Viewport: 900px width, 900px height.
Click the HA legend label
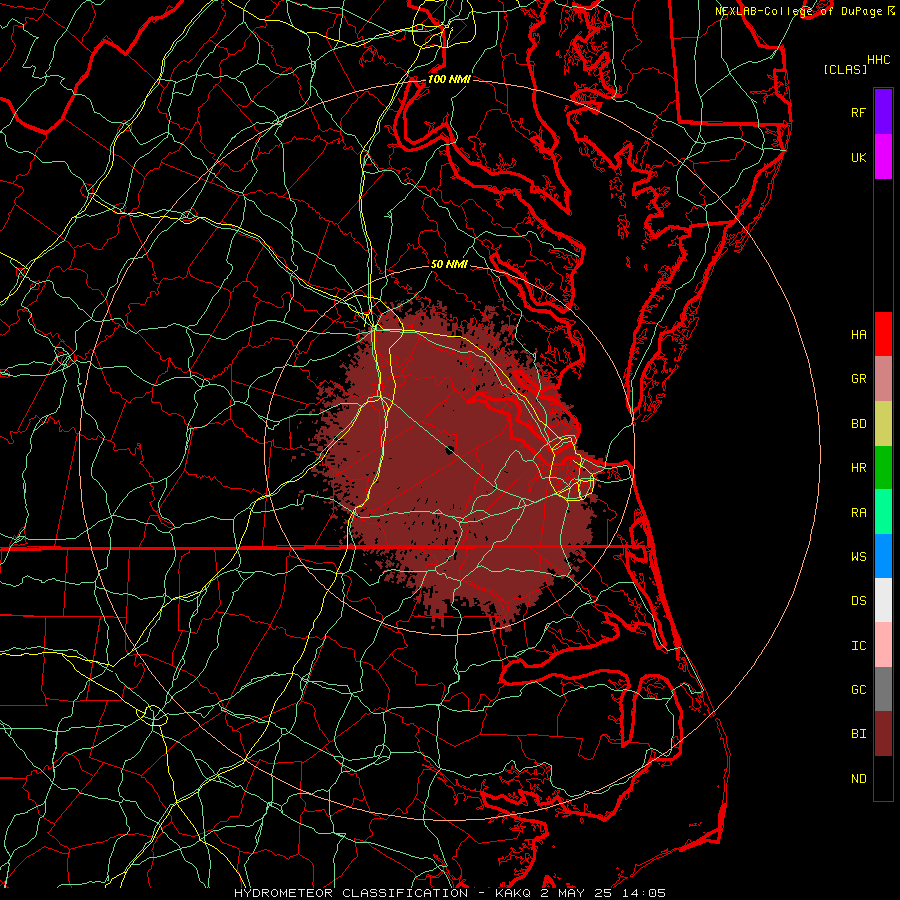point(858,334)
